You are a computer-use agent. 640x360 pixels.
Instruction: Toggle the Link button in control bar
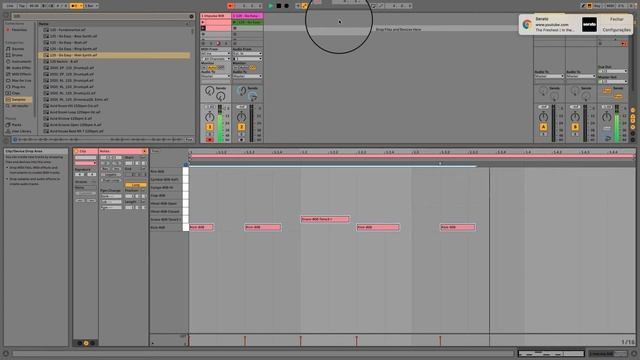pyautogui.click(x=9, y=6)
